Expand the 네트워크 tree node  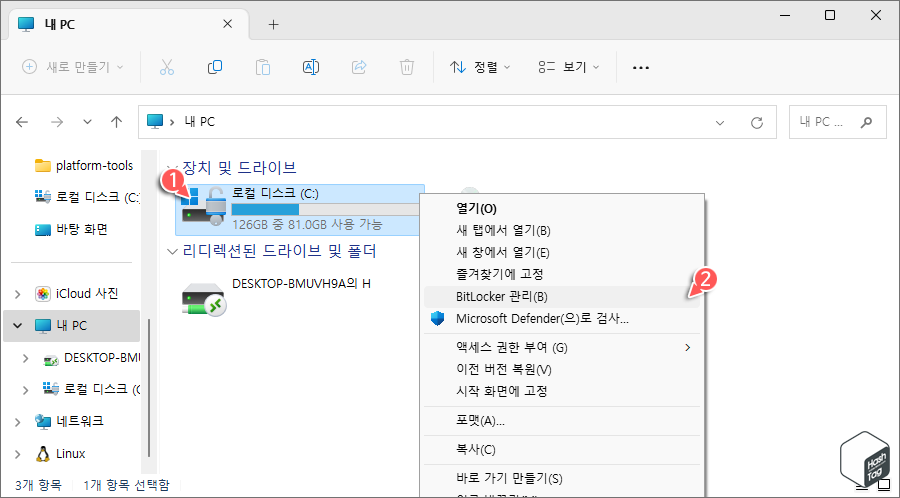[x=18, y=421]
